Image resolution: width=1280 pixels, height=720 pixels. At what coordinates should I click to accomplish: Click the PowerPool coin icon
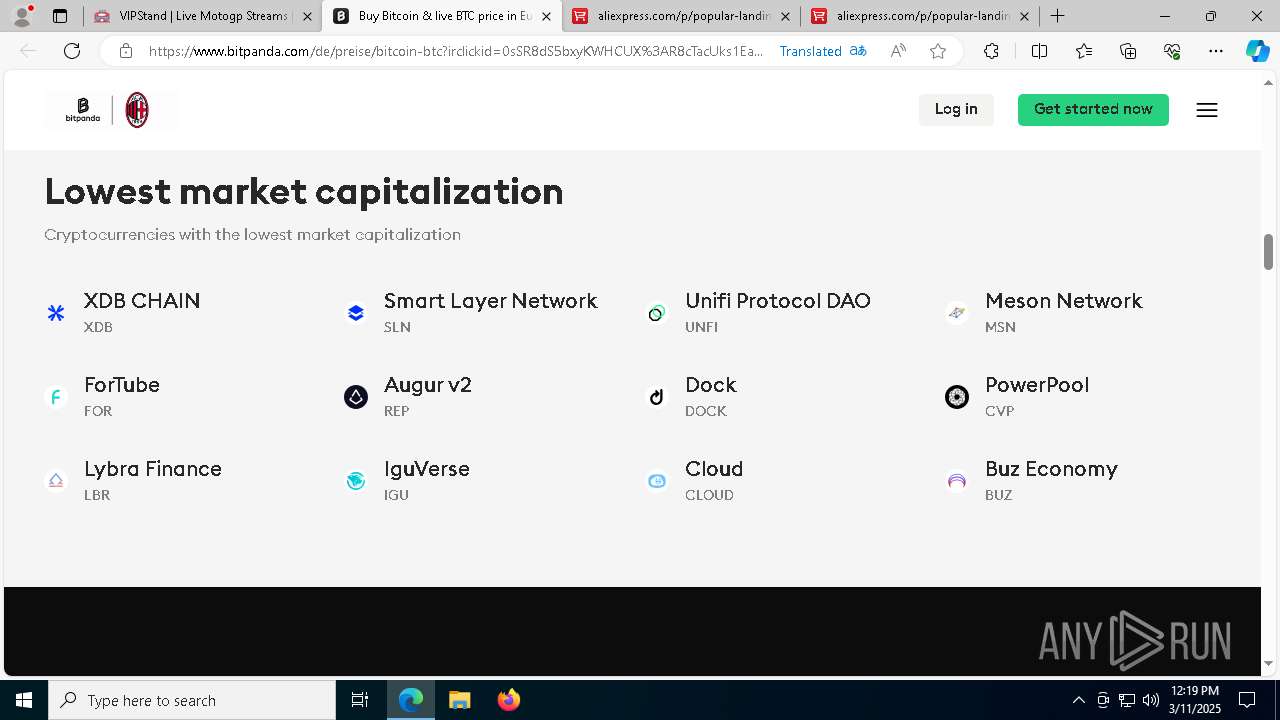click(x=957, y=397)
